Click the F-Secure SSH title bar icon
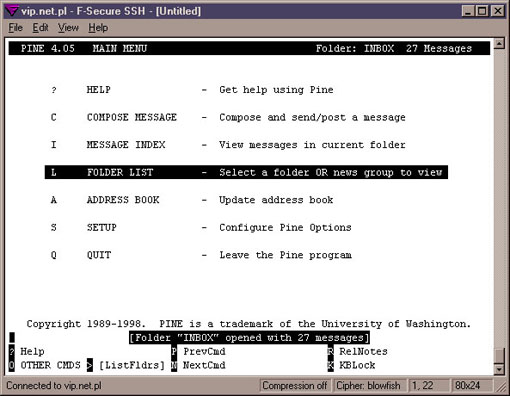The width and height of the screenshot is (510, 396). coord(11,11)
